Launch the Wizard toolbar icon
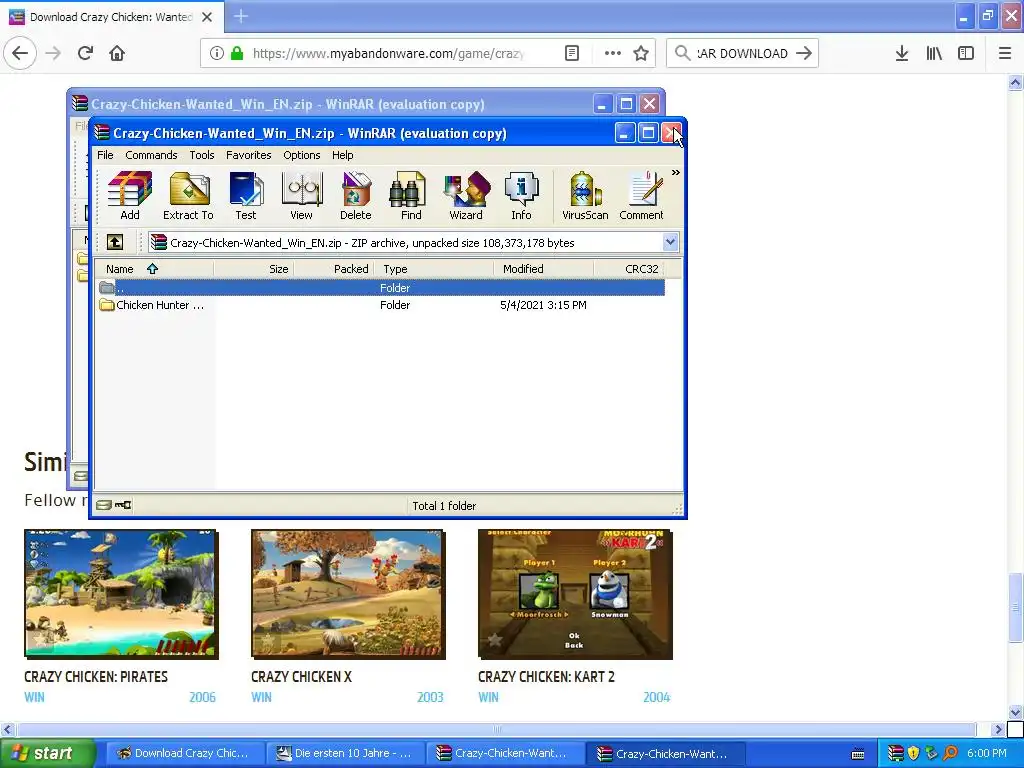This screenshot has width=1024, height=768. click(466, 195)
